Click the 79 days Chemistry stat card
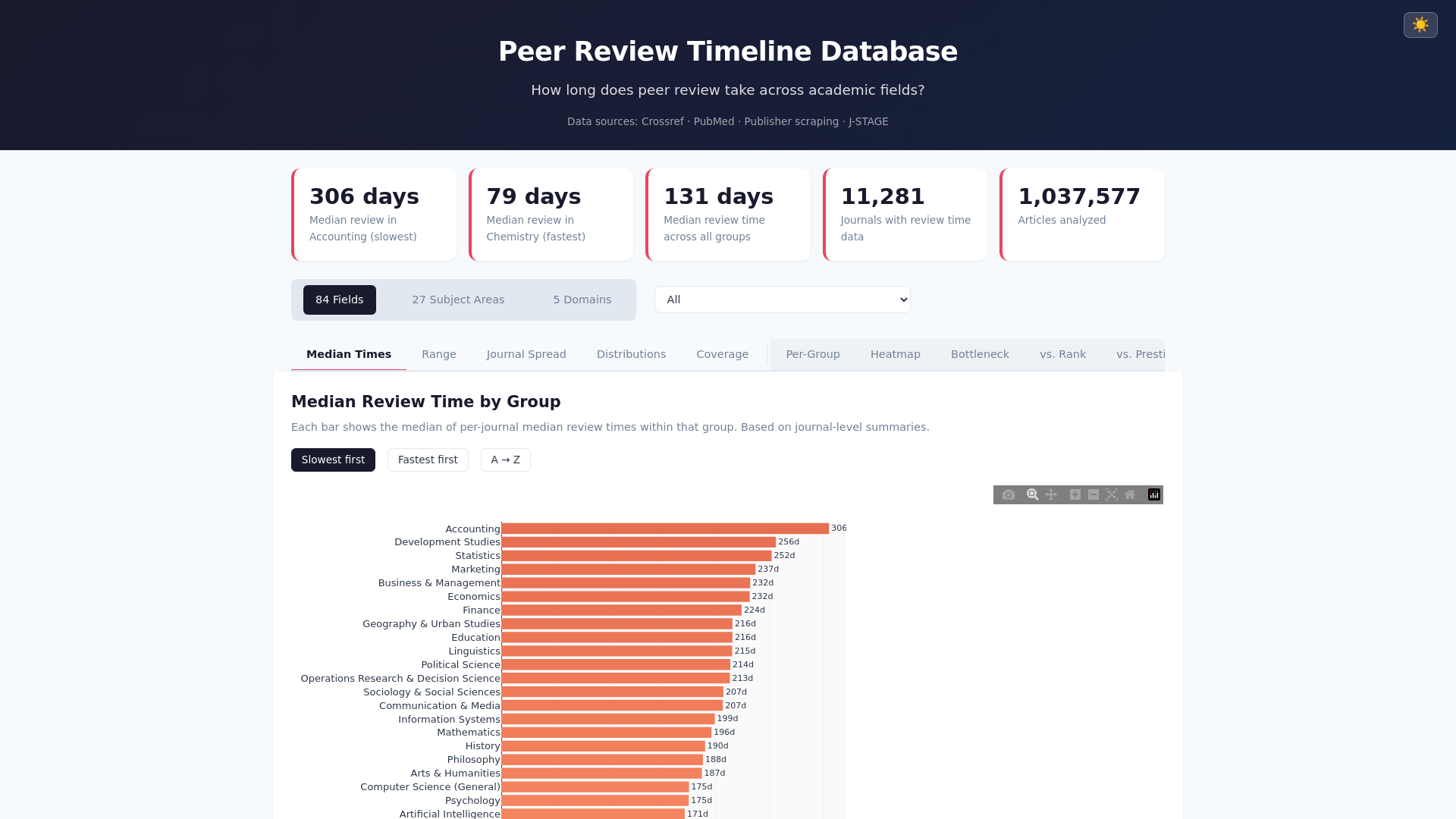Image resolution: width=1456 pixels, height=819 pixels. pyautogui.click(x=551, y=215)
